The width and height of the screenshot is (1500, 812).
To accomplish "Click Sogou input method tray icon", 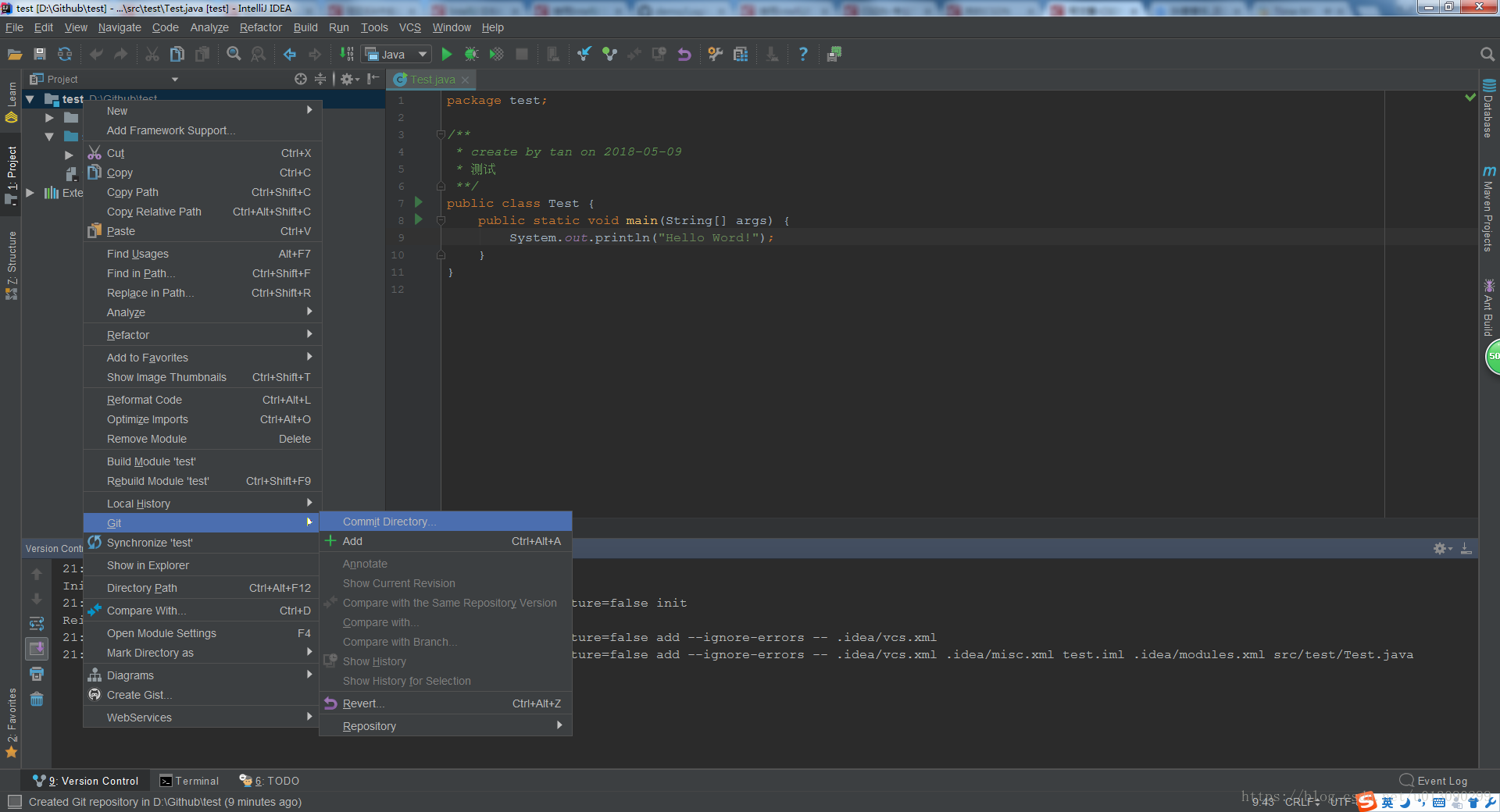I will pos(1366,802).
